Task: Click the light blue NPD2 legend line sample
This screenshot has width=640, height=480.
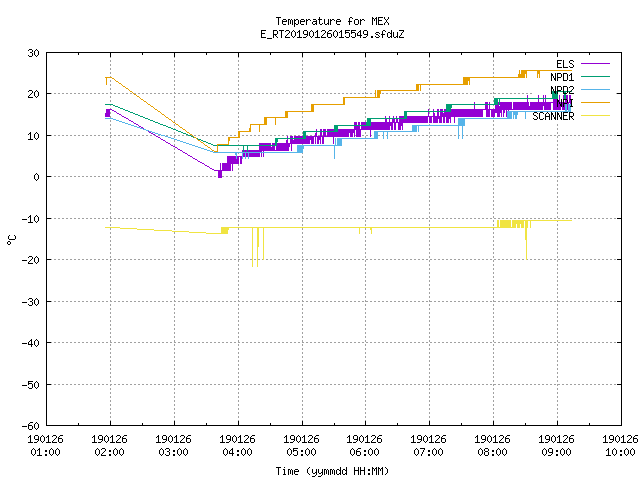Action: pos(595,89)
